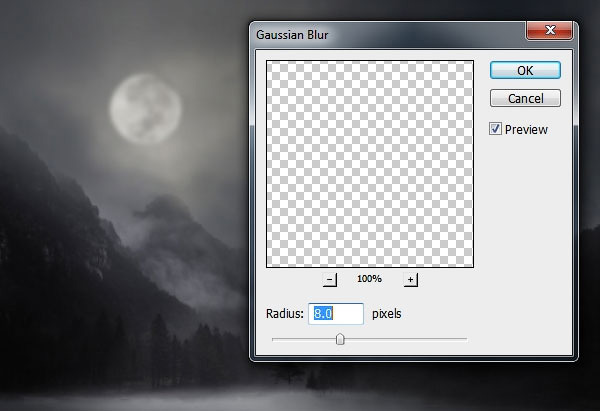
Task: Toggle the Preview checkbox
Action: [x=495, y=129]
